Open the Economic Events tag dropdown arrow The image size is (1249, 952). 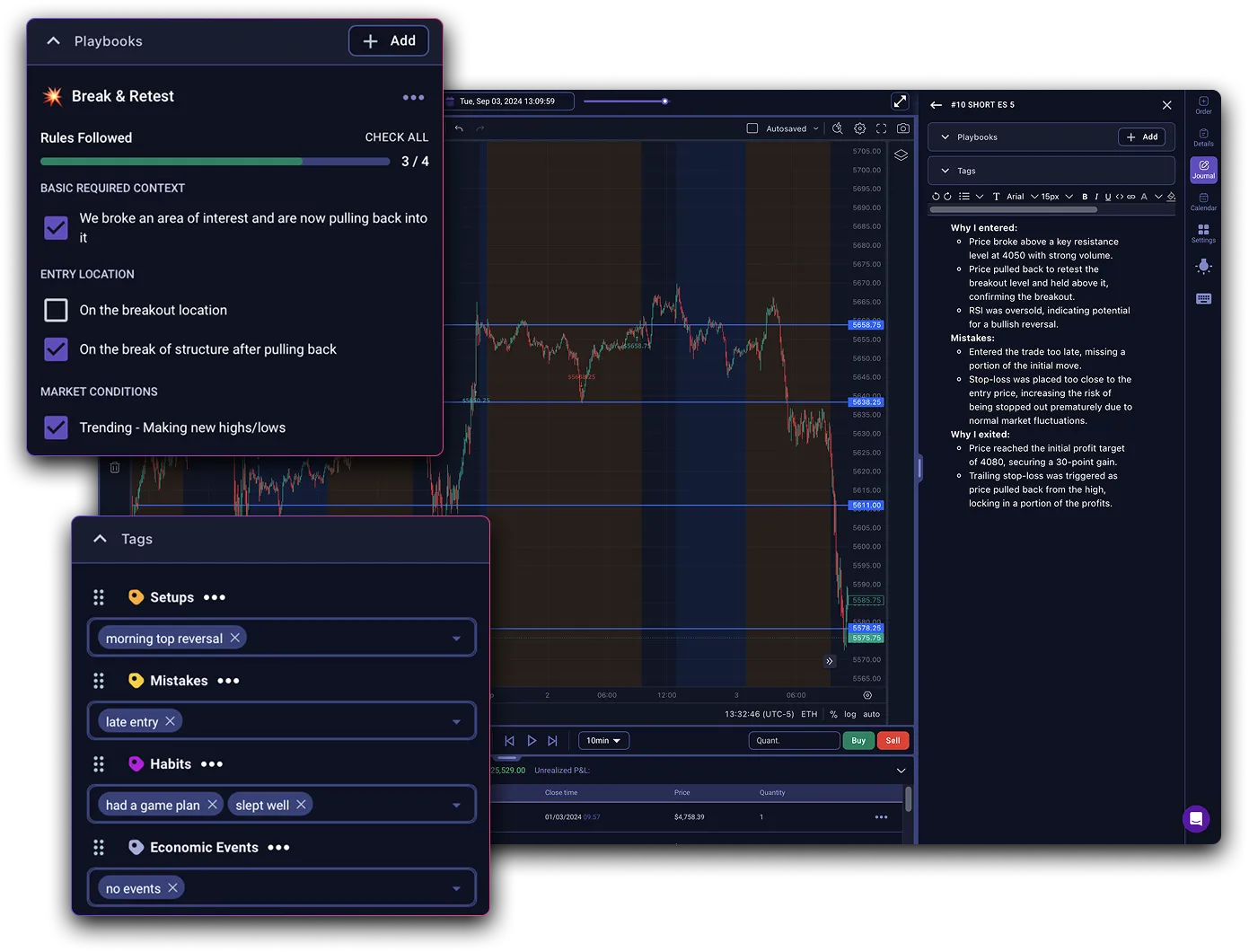[456, 889]
